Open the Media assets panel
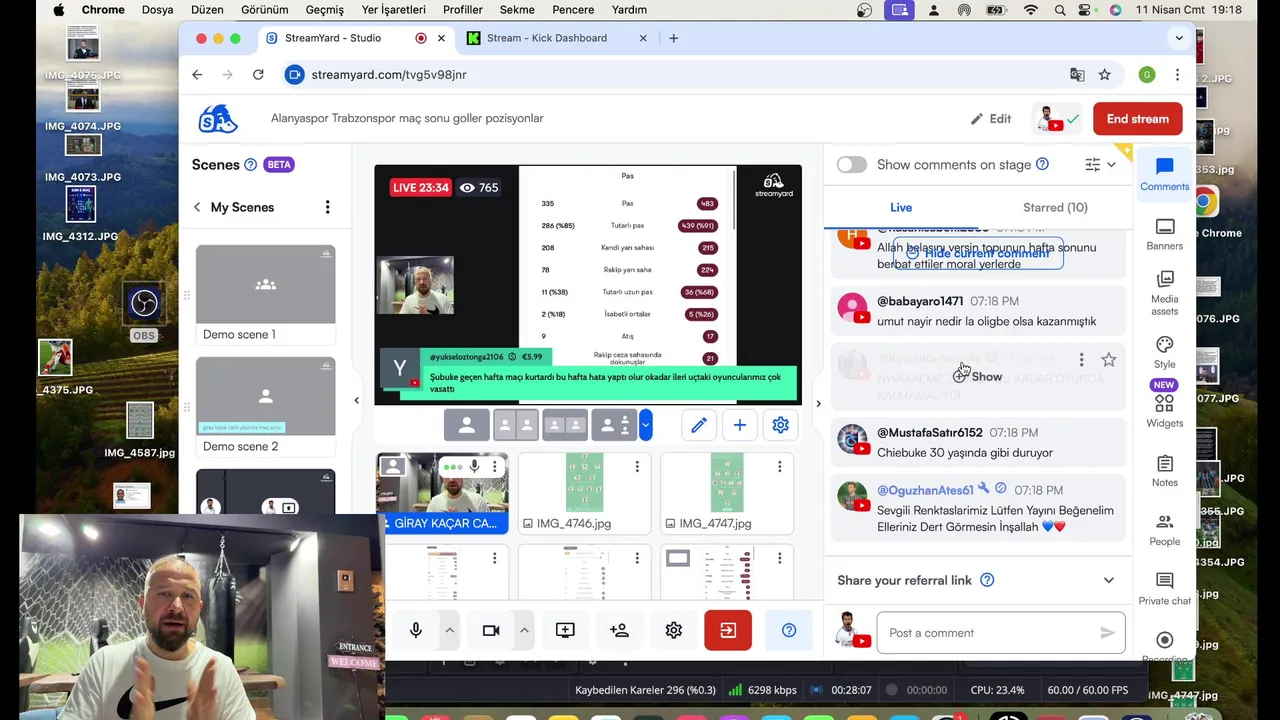This screenshot has height=720, width=1280. [x=1164, y=293]
